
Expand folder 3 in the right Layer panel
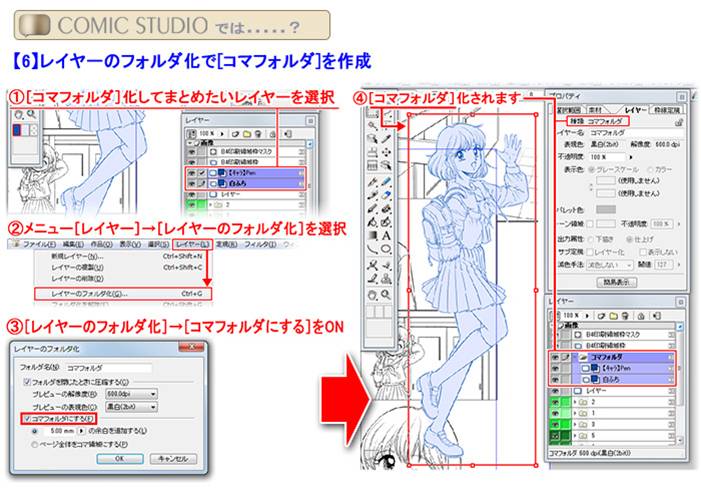575,424
